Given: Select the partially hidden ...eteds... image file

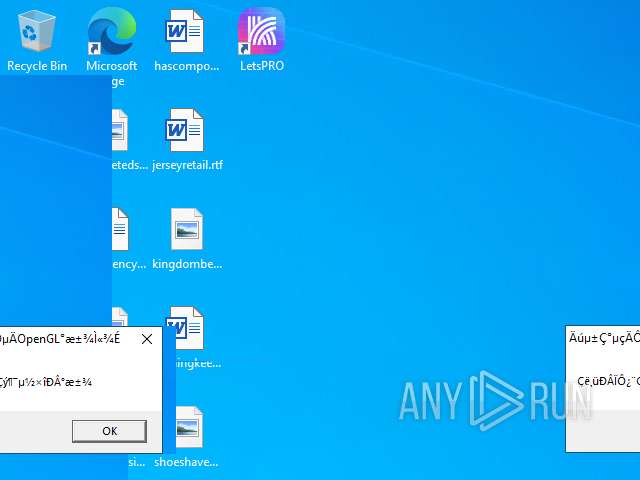Looking at the screenshot, I should [x=120, y=131].
